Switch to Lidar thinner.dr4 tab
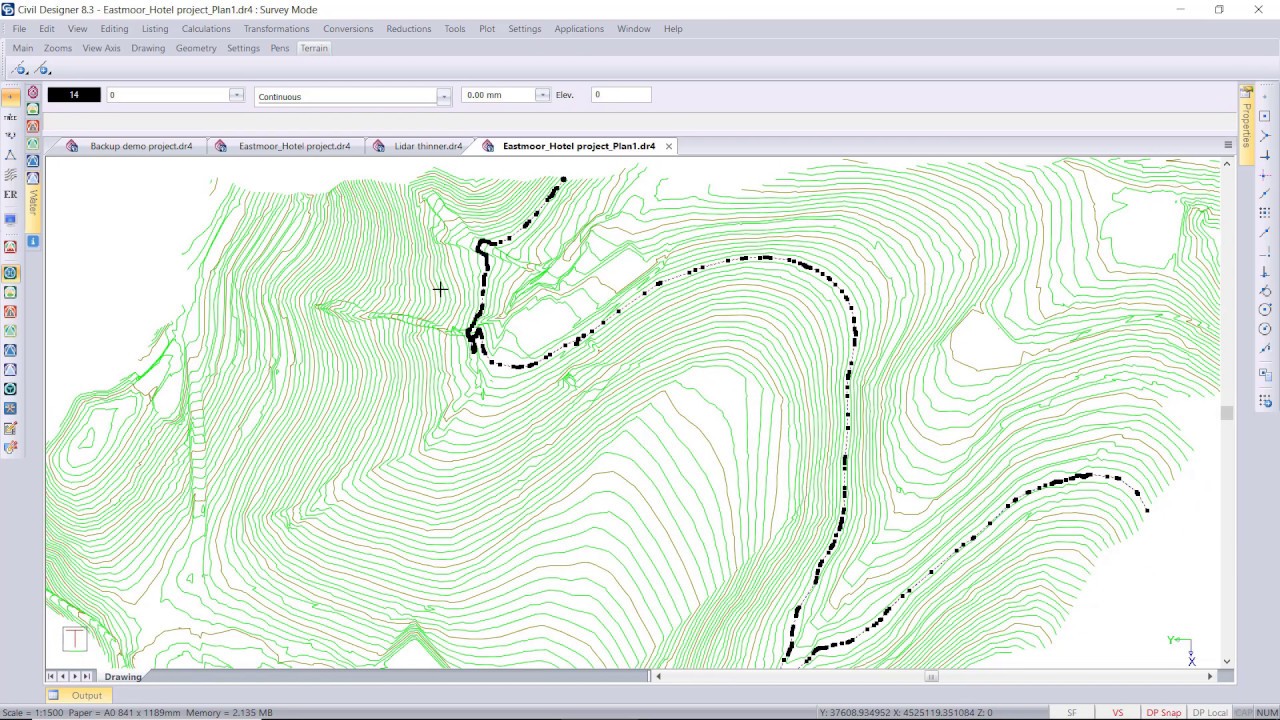The height and width of the screenshot is (720, 1280). tap(428, 146)
